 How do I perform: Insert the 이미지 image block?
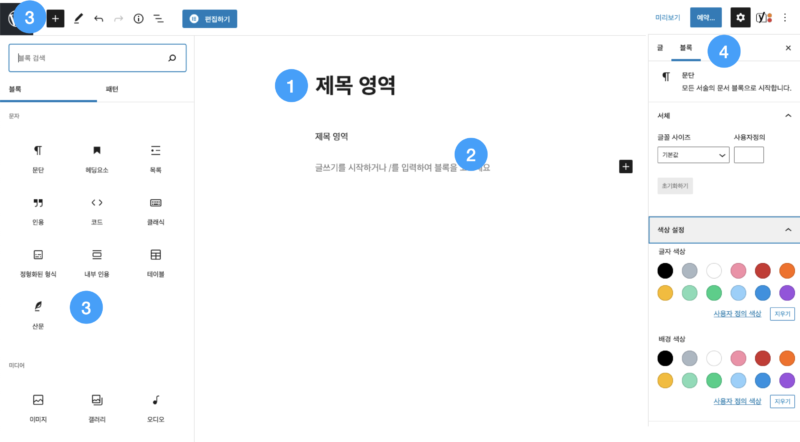coord(38,408)
